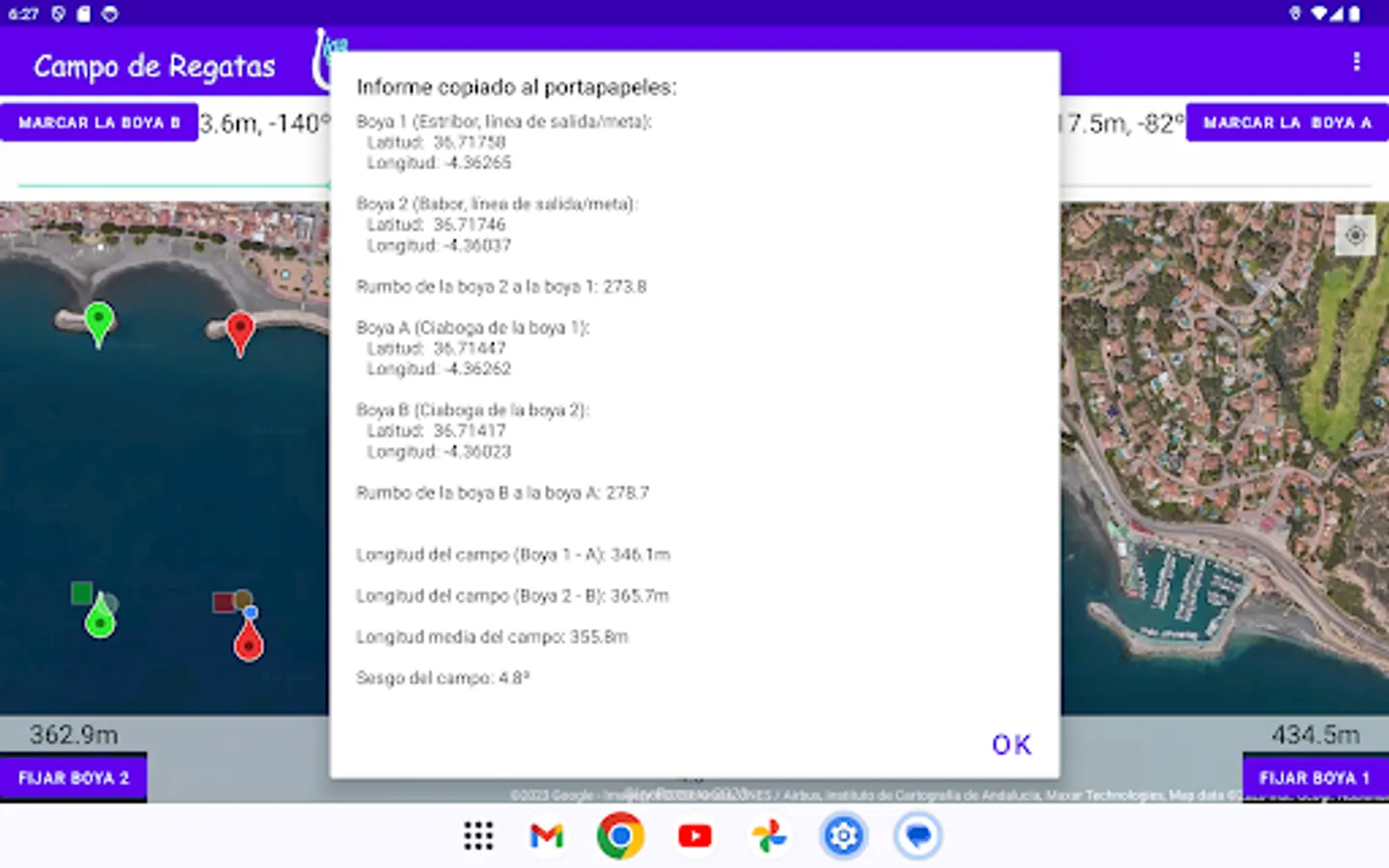Tap the MARCAR LA BOYA B button

pos(99,122)
